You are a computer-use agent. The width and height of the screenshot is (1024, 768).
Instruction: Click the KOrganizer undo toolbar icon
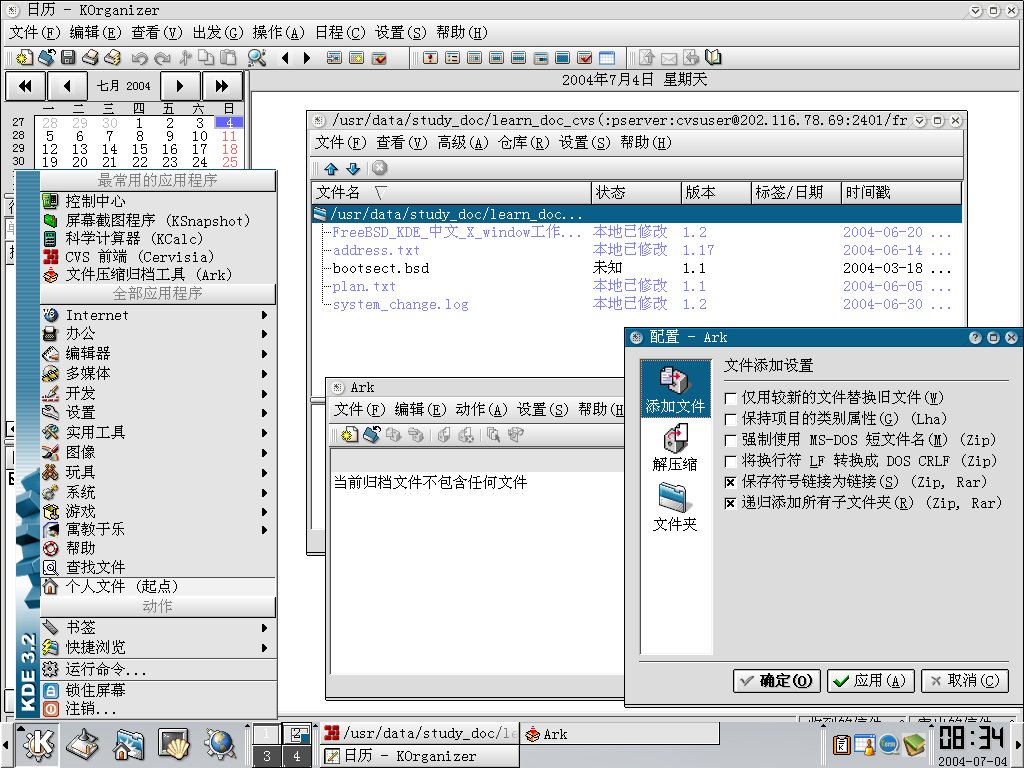[x=139, y=57]
